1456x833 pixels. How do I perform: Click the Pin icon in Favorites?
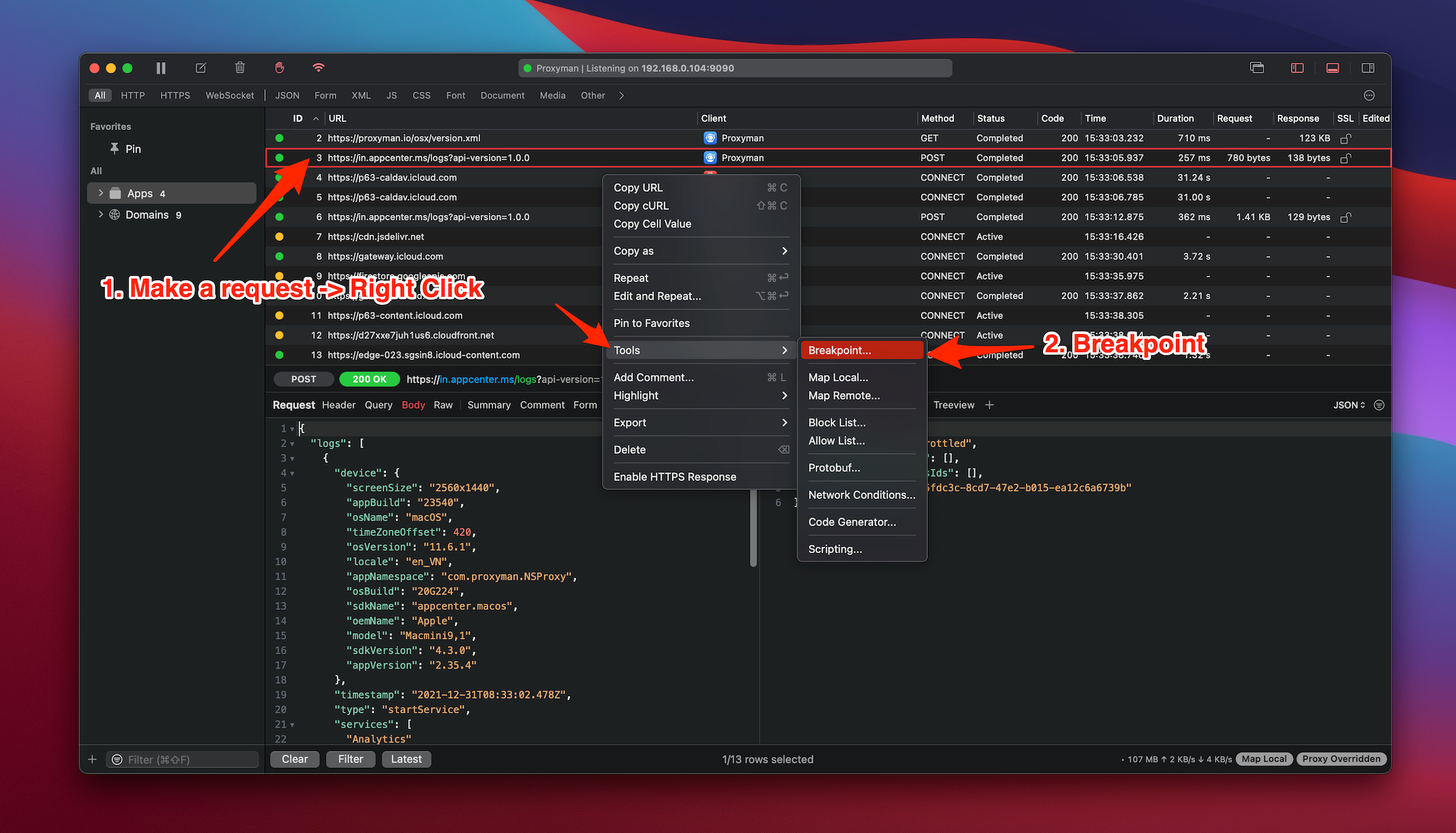[x=114, y=149]
